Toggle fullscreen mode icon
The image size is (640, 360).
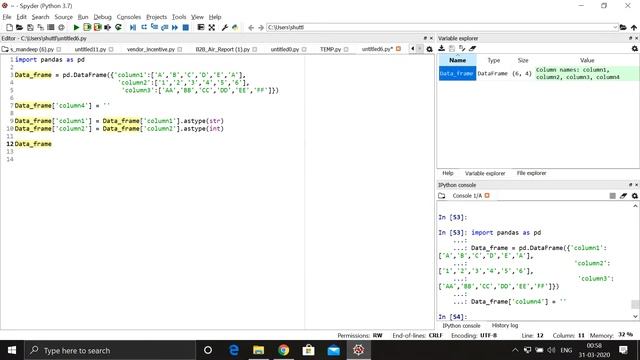(211, 27)
